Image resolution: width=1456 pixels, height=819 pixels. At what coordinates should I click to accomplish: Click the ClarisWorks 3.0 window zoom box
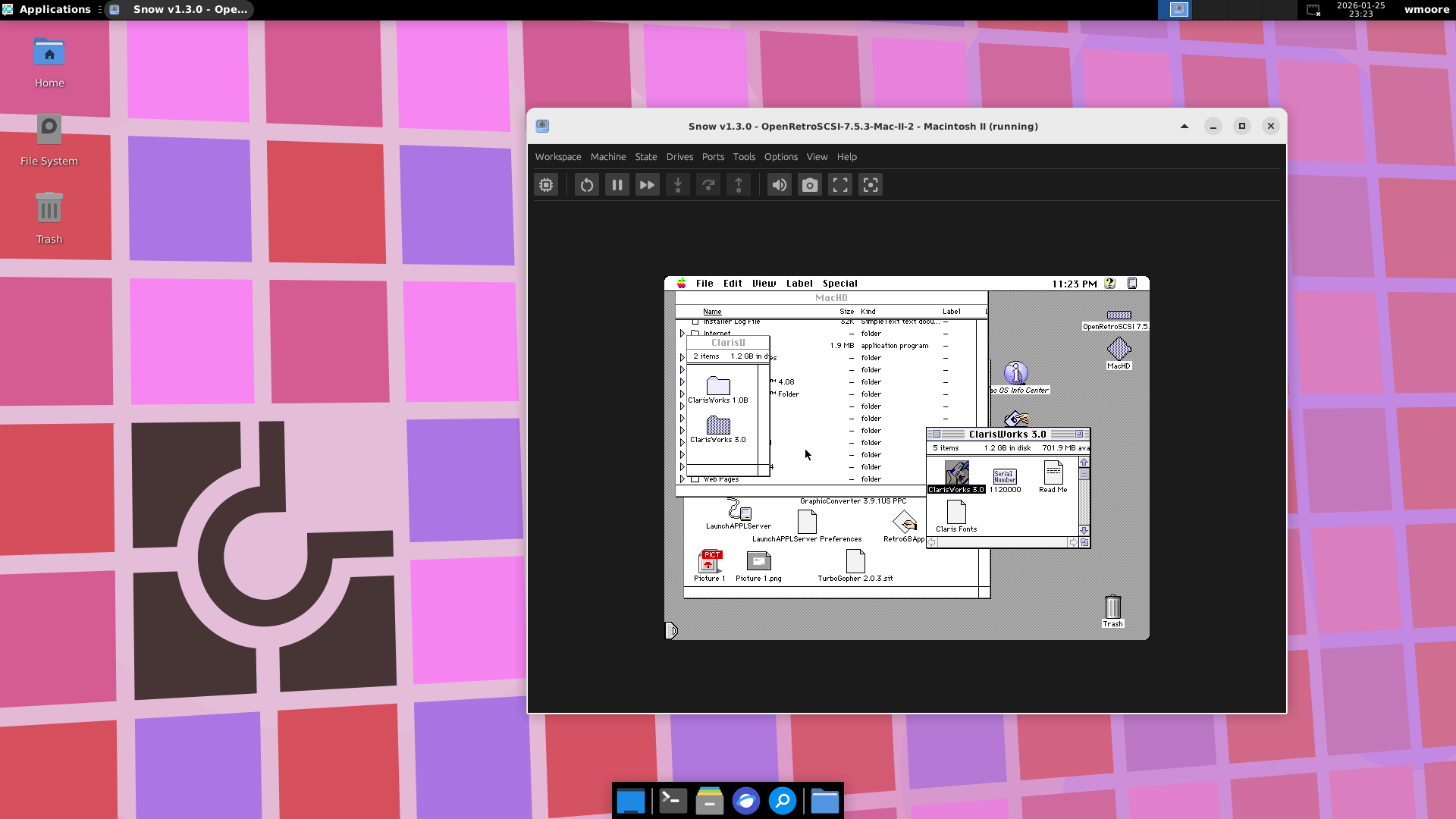[x=1079, y=435]
